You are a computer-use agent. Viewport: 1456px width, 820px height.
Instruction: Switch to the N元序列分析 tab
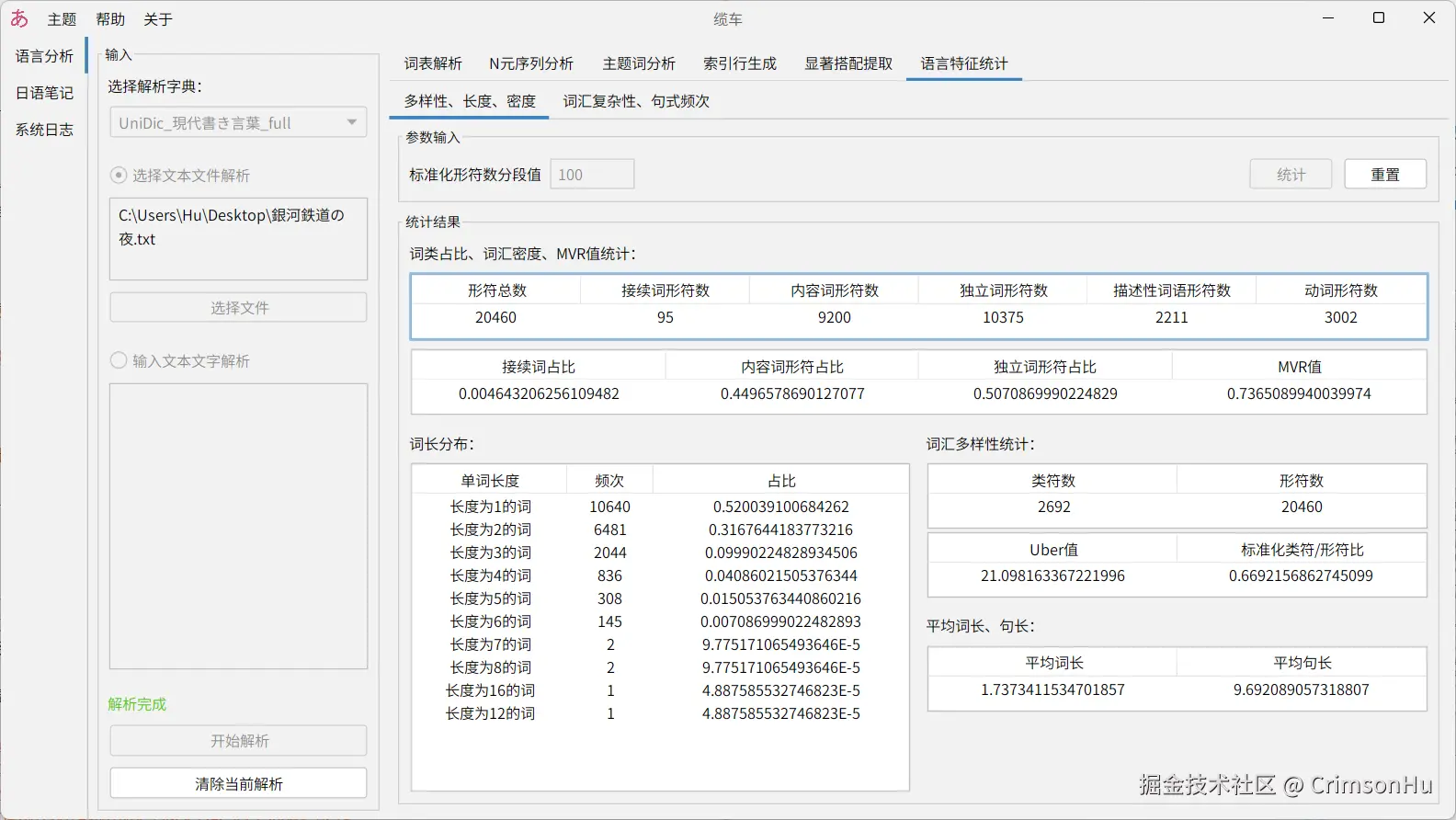click(x=531, y=63)
